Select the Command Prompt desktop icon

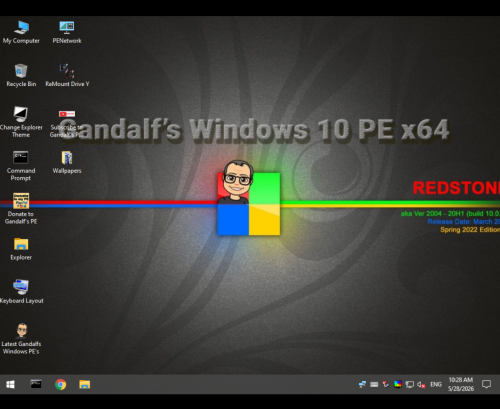(x=21, y=166)
